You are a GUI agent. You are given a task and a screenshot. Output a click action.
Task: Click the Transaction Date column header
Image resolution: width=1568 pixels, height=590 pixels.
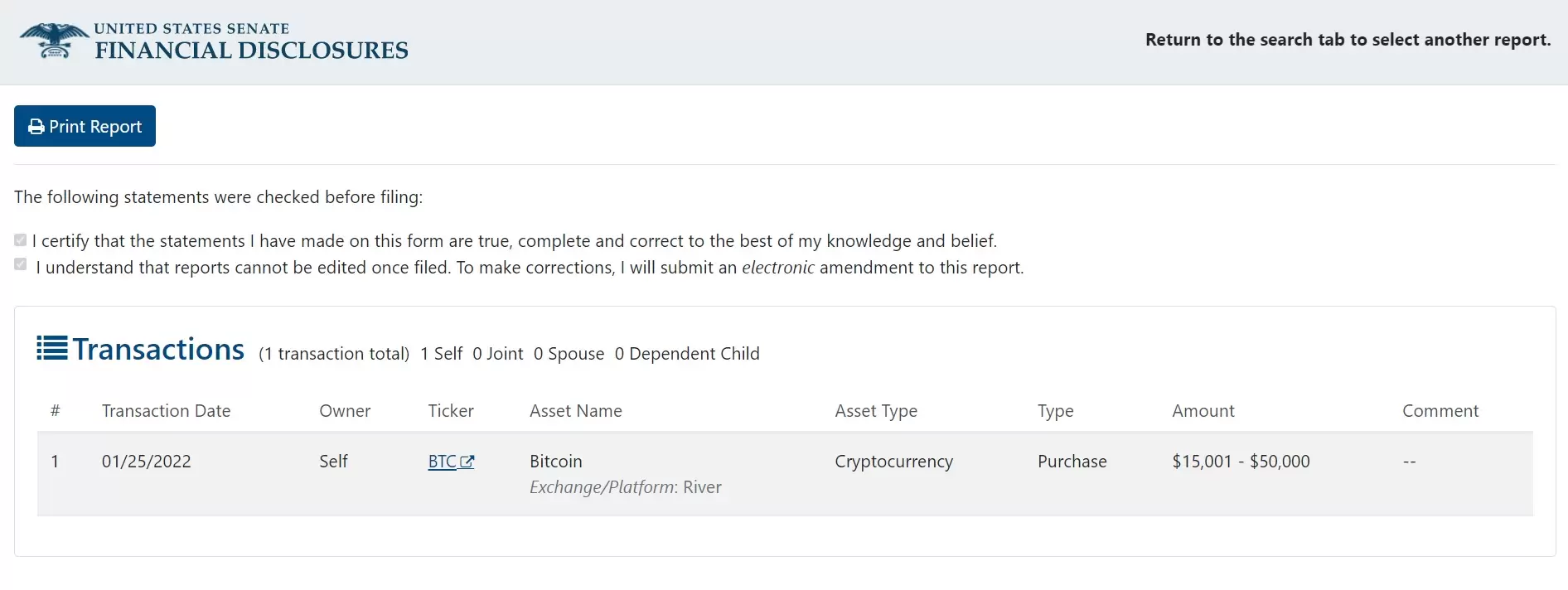[166, 411]
